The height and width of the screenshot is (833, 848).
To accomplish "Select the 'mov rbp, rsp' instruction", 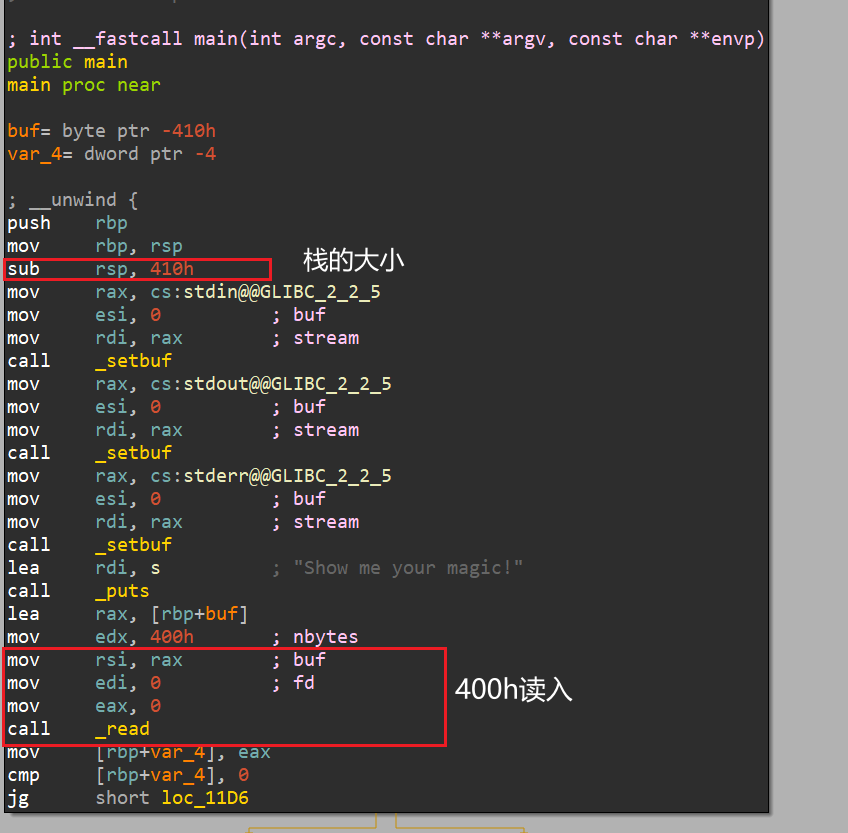I will click(x=95, y=246).
